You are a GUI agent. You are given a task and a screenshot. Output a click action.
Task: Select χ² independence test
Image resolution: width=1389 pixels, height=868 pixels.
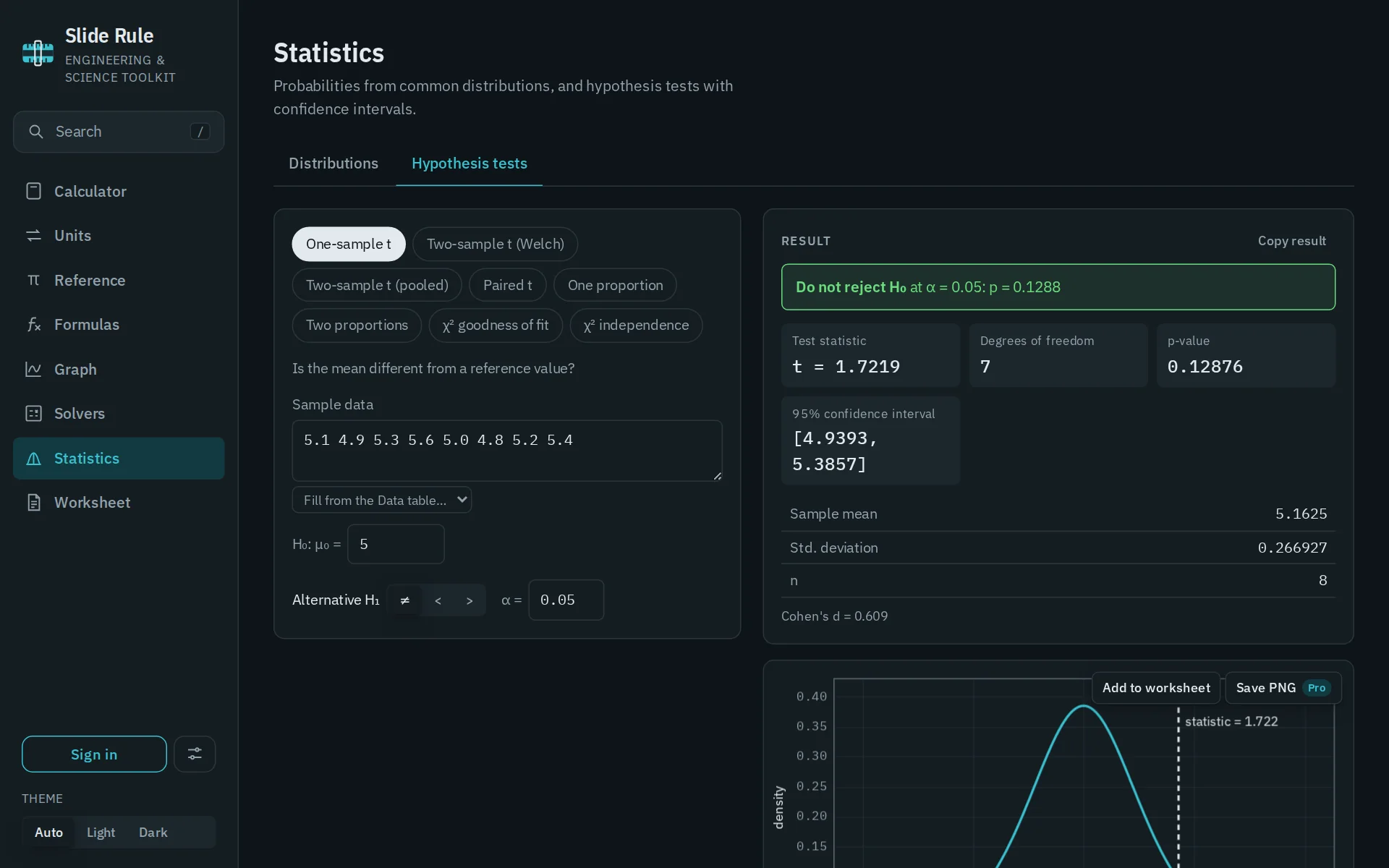coord(637,325)
